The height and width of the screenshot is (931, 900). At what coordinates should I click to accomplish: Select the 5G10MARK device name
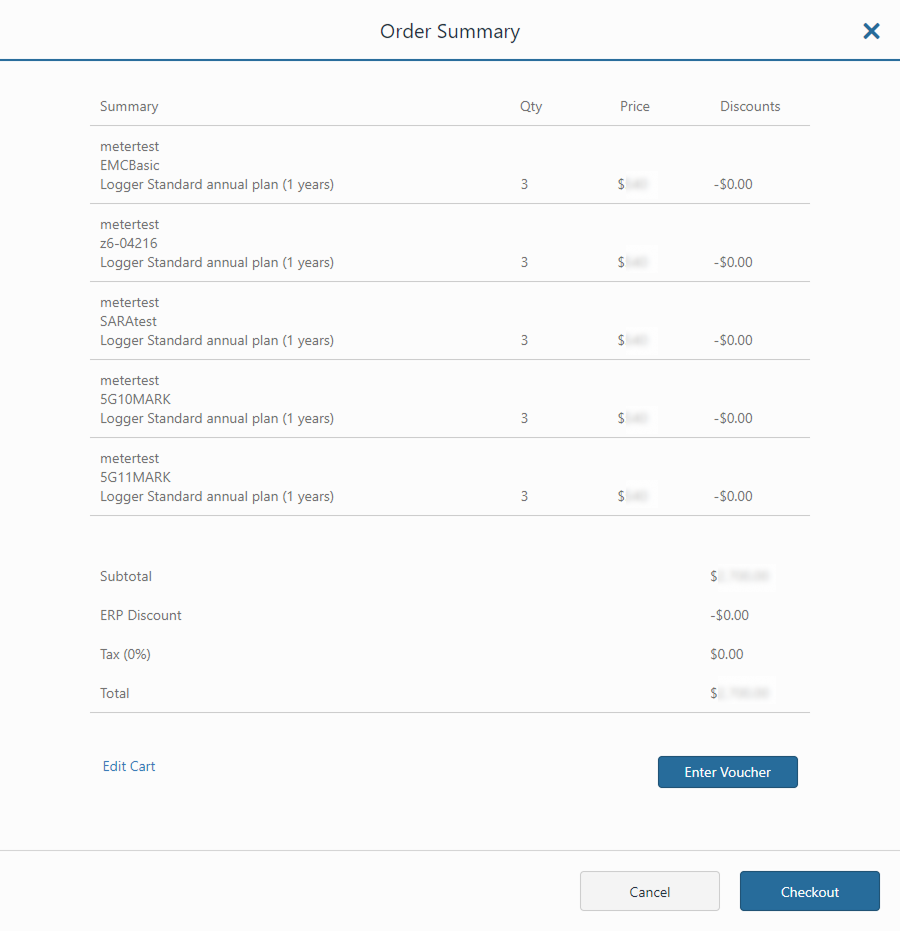click(135, 399)
